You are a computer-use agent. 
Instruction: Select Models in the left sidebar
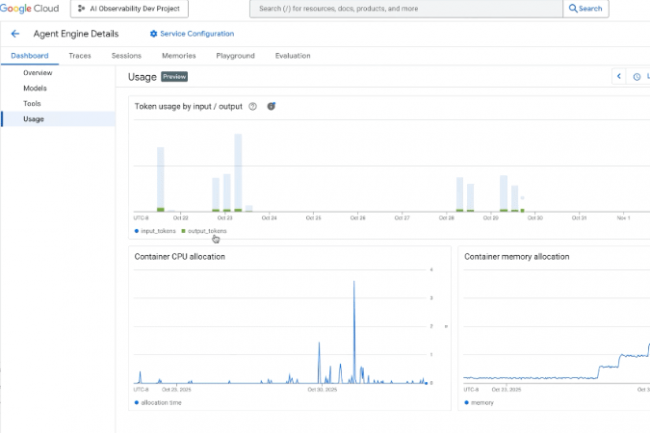[x=35, y=88]
